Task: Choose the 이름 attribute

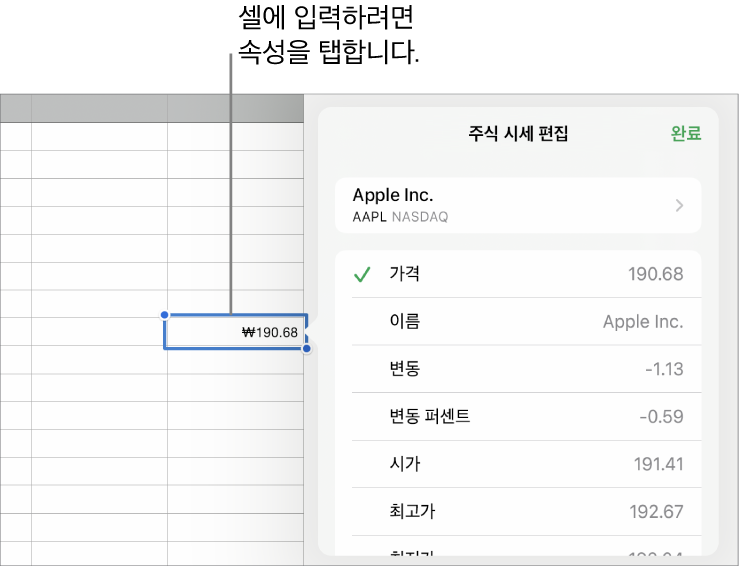Action: [x=518, y=321]
